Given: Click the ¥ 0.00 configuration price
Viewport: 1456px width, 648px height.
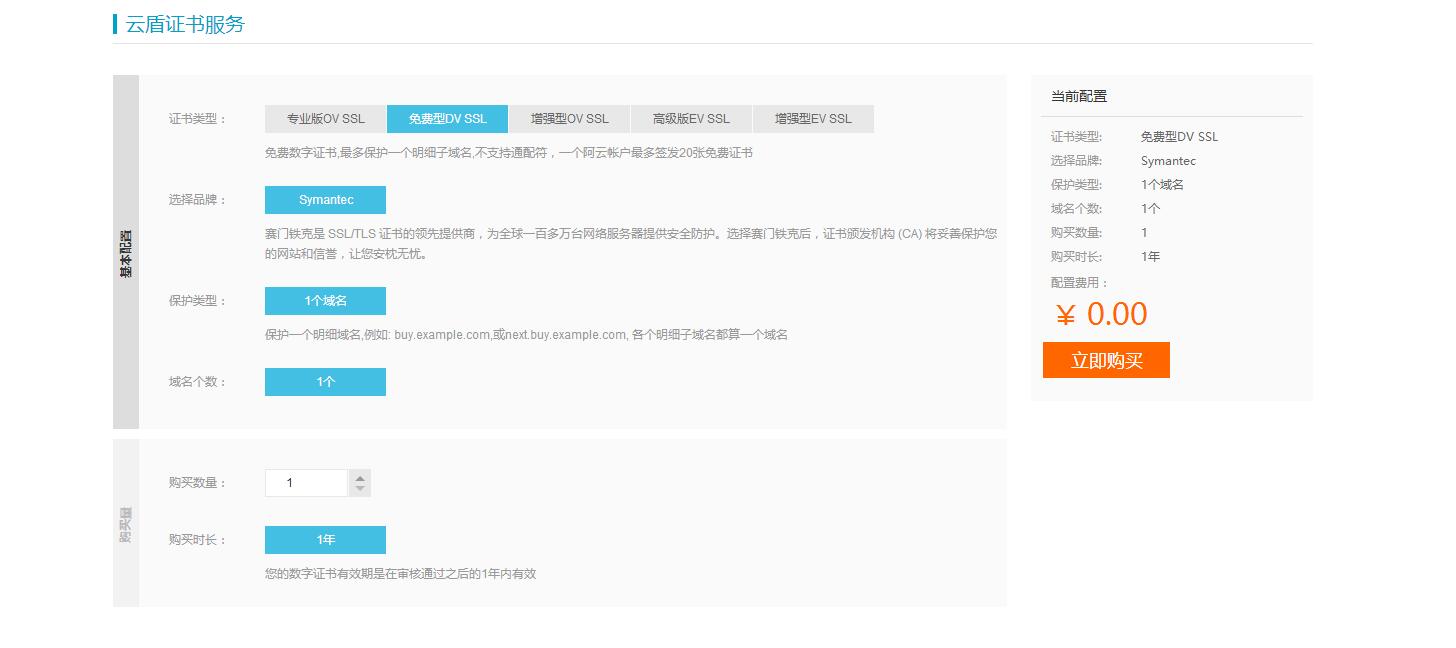Looking at the screenshot, I should (x=1101, y=314).
